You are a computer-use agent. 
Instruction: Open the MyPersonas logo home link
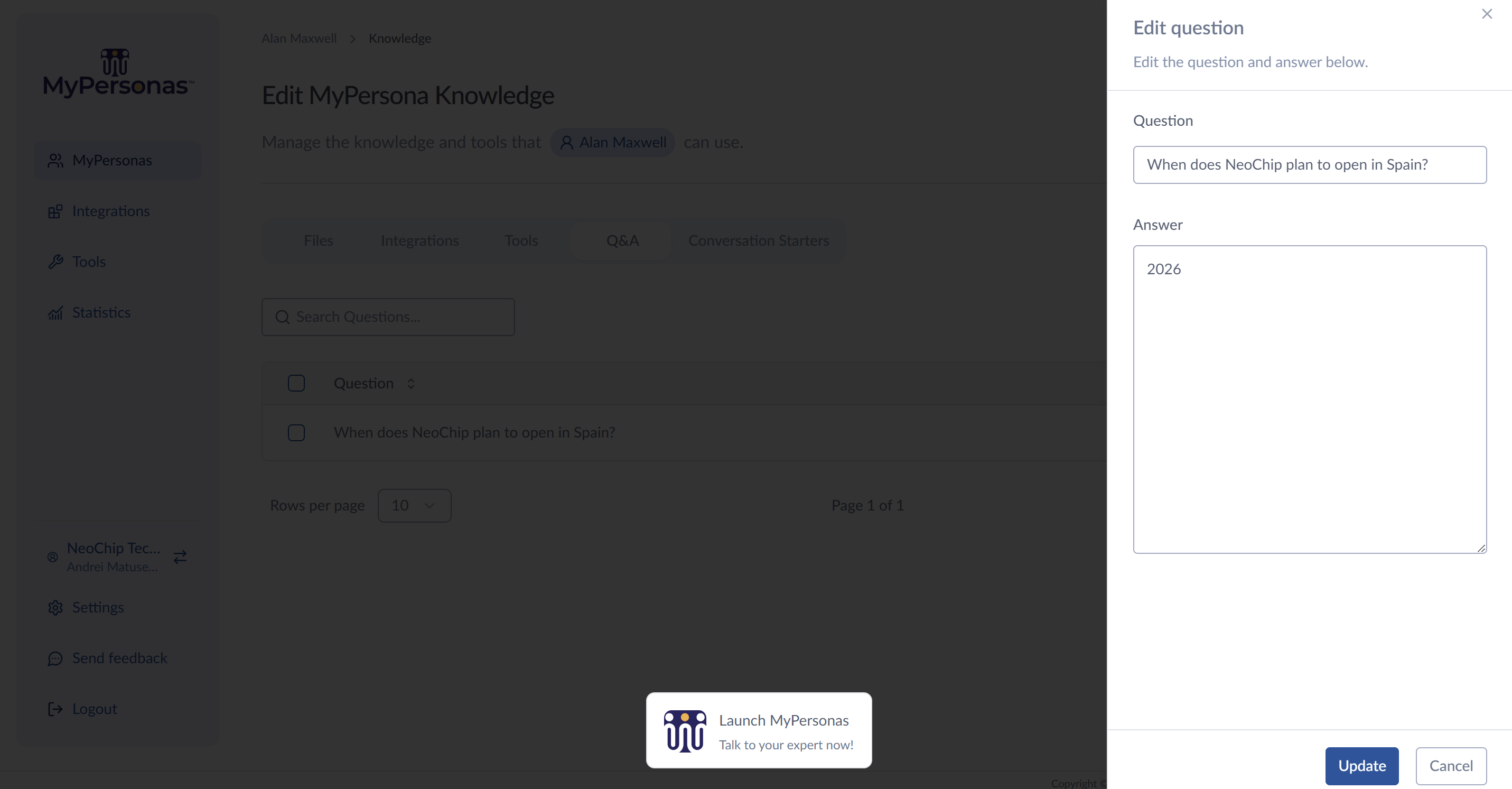[x=118, y=73]
